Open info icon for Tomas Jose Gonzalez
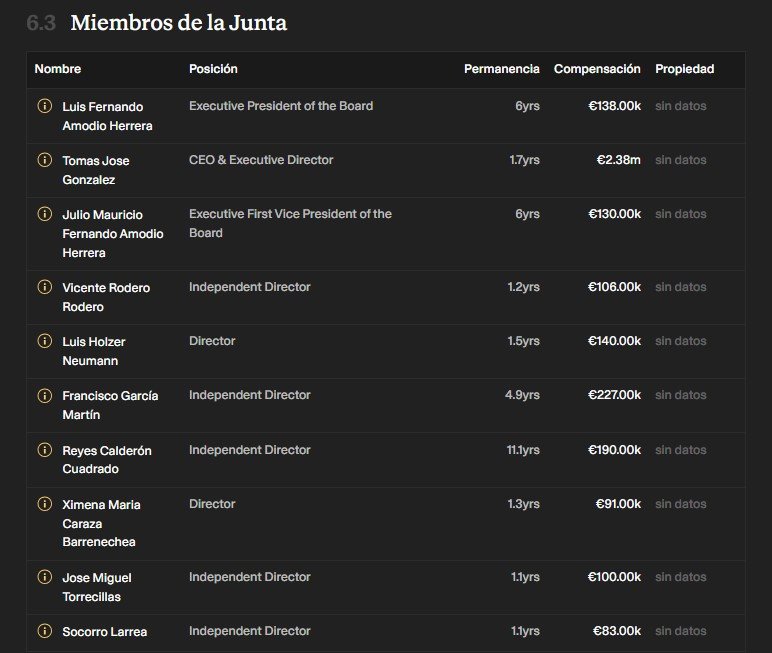This screenshot has width=772, height=653. click(x=44, y=160)
